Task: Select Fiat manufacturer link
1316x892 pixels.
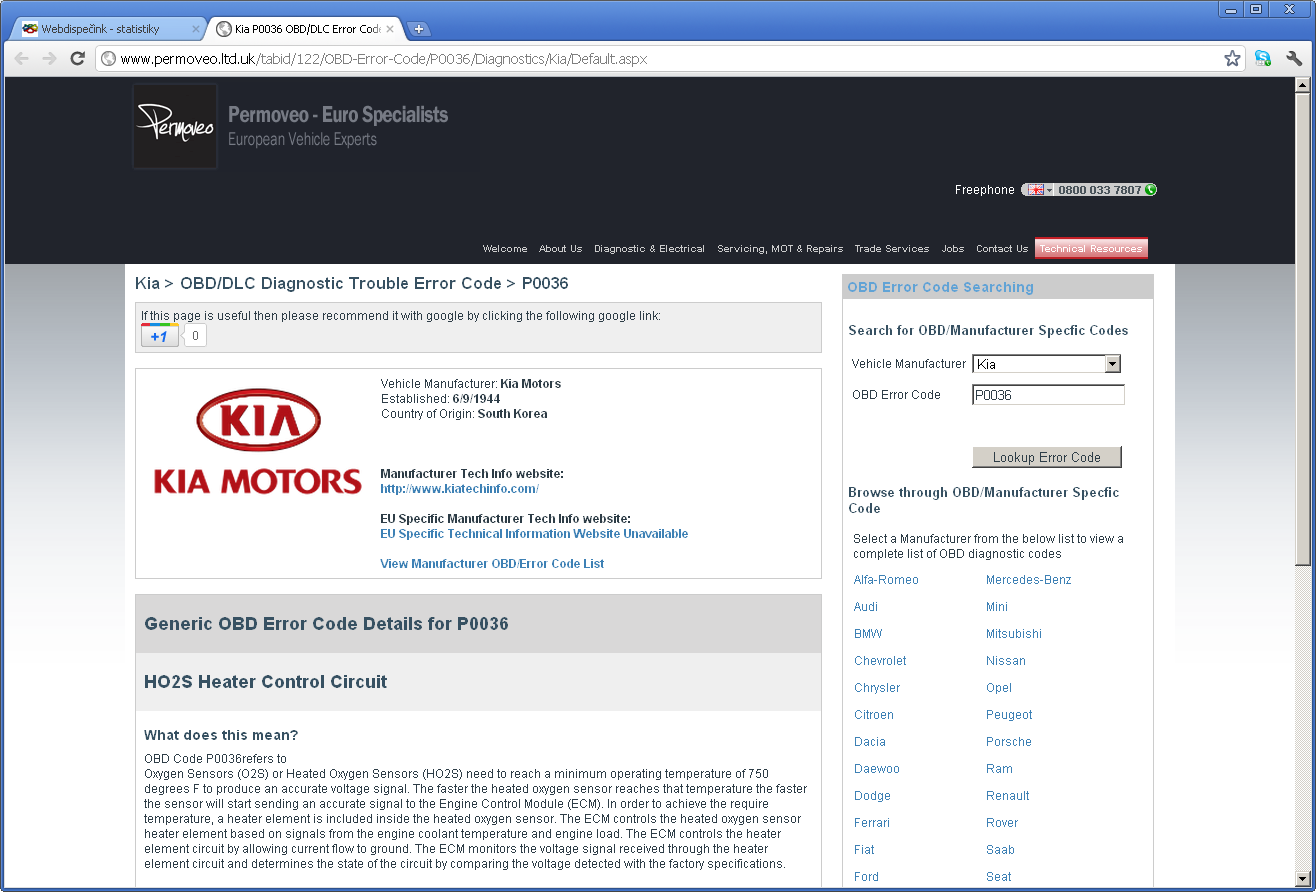Action: [x=864, y=850]
